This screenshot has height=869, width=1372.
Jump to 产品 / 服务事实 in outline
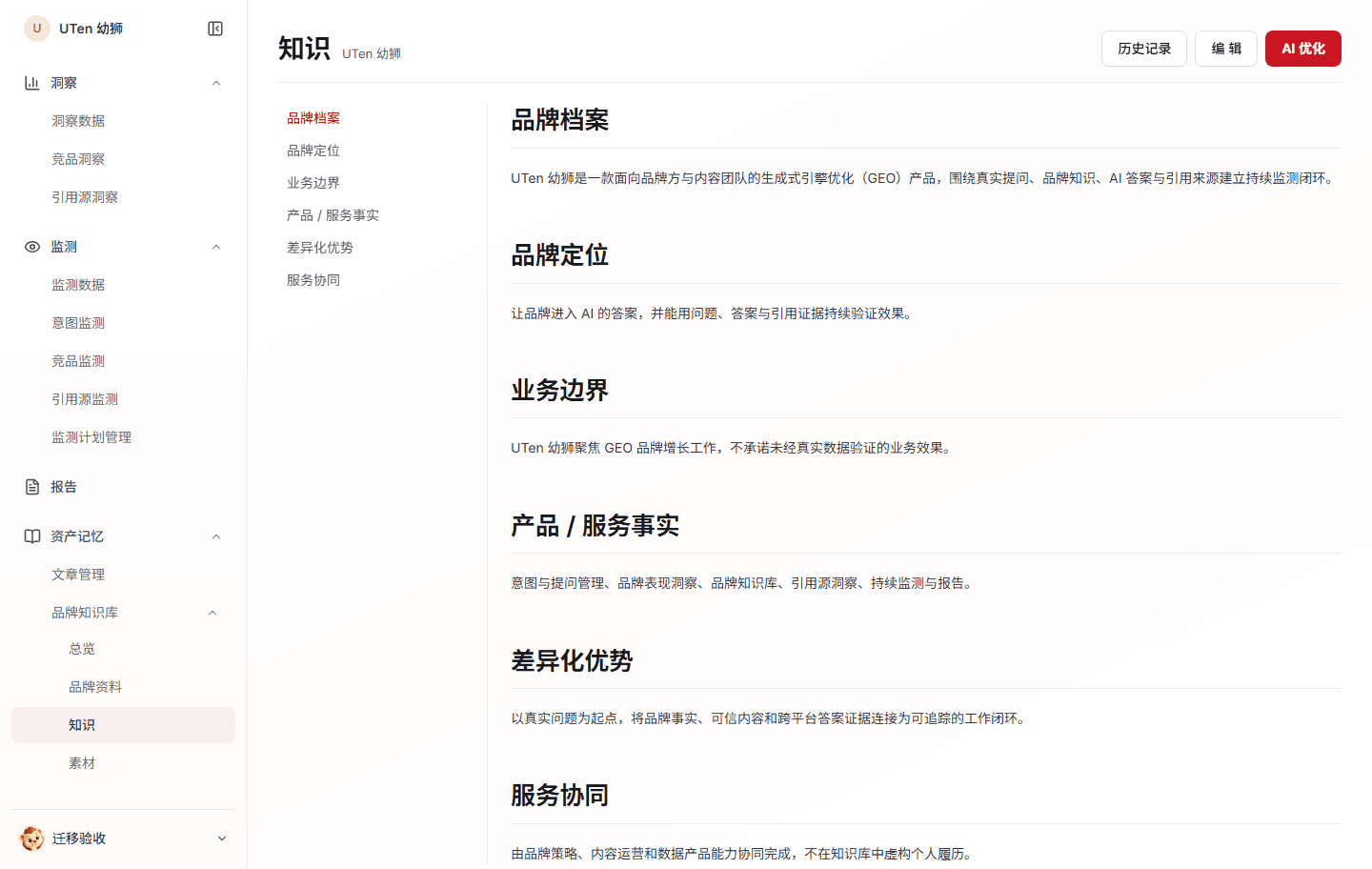pyautogui.click(x=333, y=215)
